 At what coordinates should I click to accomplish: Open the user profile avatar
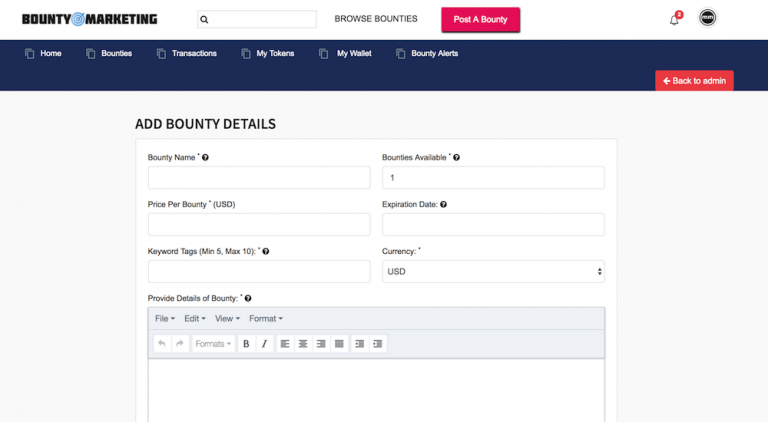point(707,18)
